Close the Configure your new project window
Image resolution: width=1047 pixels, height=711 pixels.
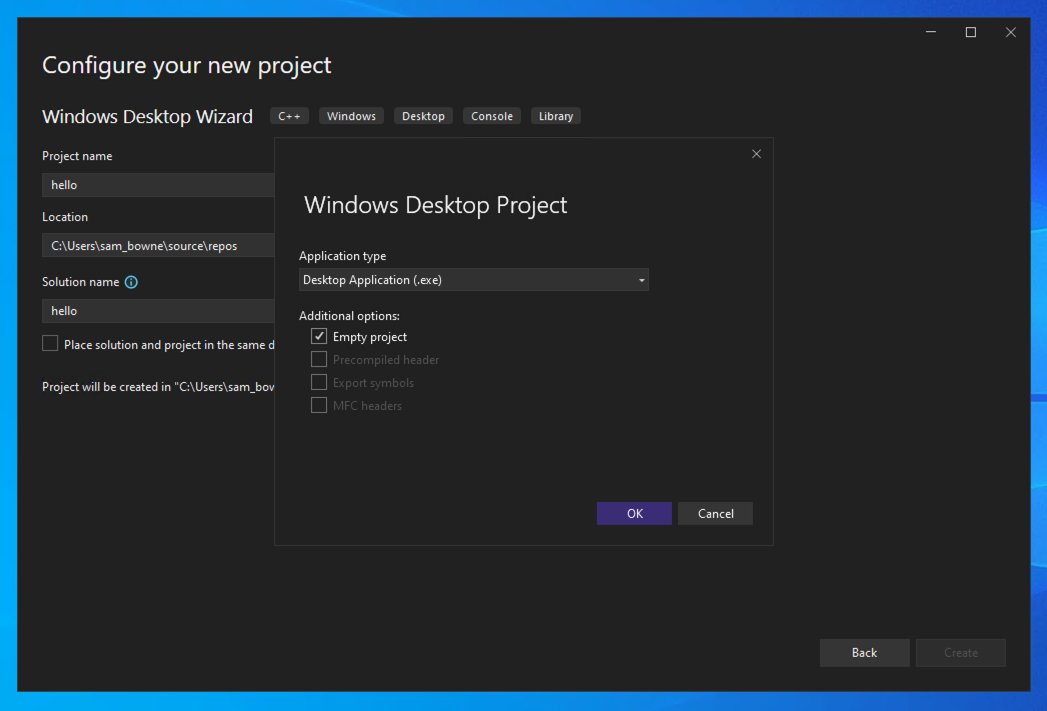coord(1011,32)
